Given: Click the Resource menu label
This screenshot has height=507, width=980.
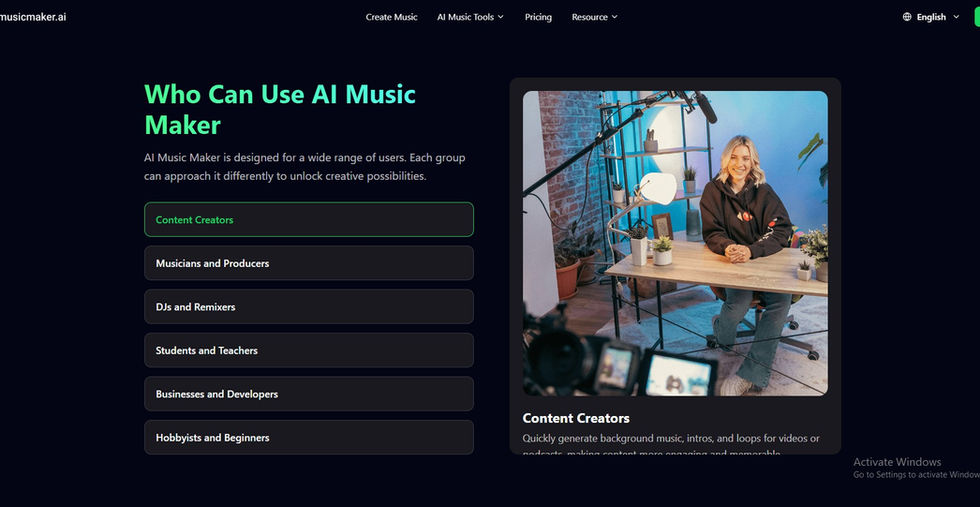Looking at the screenshot, I should [589, 17].
